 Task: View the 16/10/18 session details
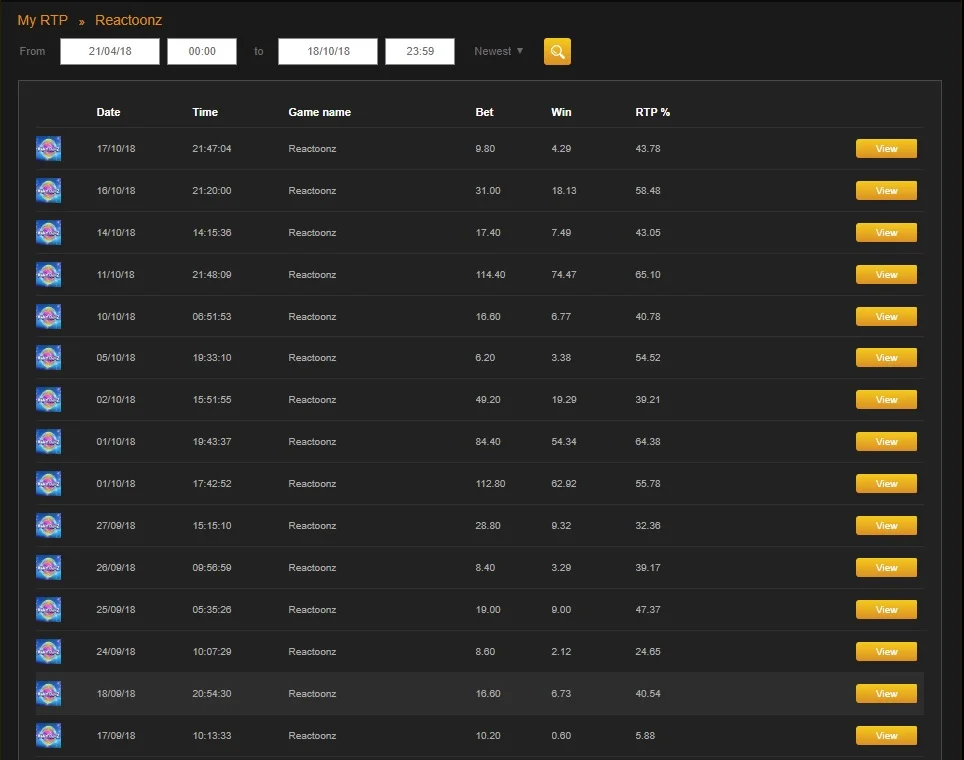click(886, 190)
